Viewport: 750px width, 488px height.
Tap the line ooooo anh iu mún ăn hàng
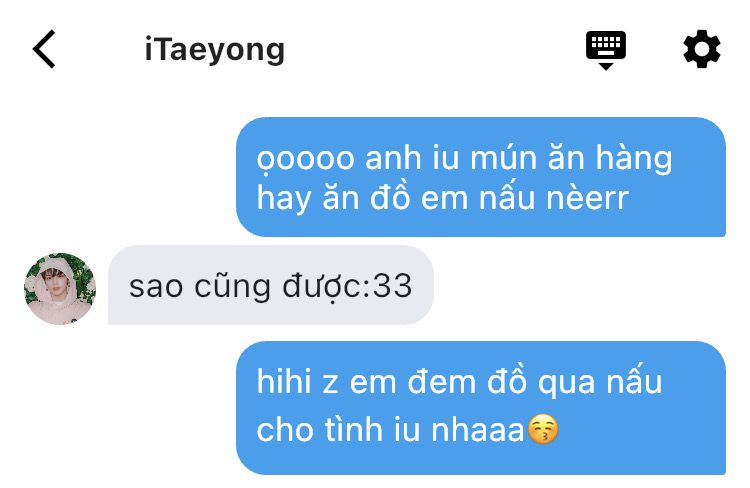464,159
